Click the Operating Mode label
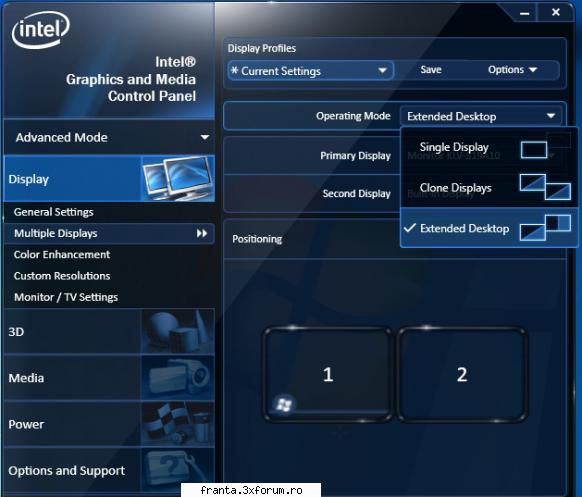This screenshot has width=582, height=497. coord(353,116)
